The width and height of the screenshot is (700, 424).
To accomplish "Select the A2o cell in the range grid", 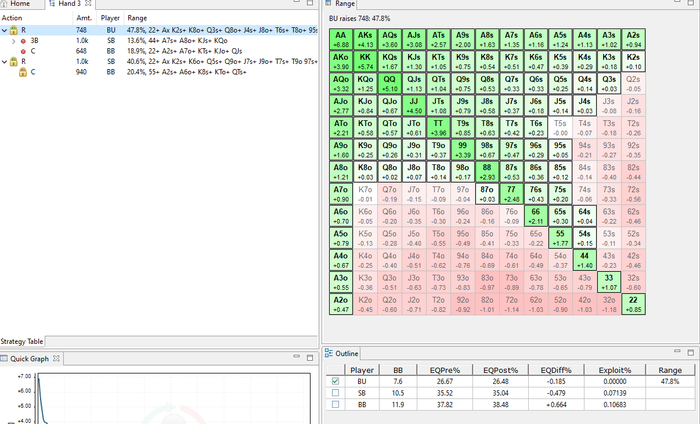I will click(x=341, y=304).
